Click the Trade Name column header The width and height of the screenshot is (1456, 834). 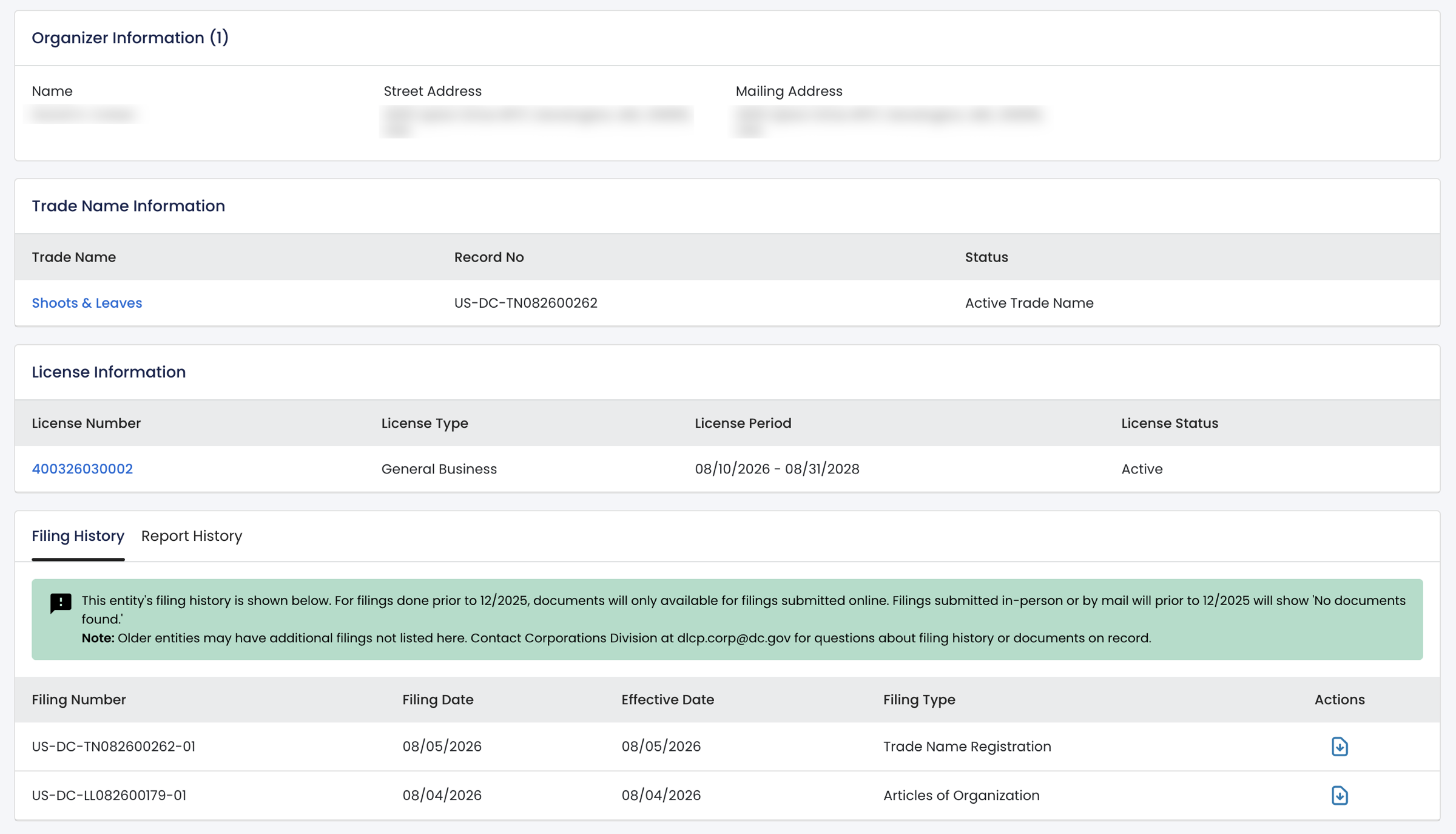click(74, 257)
